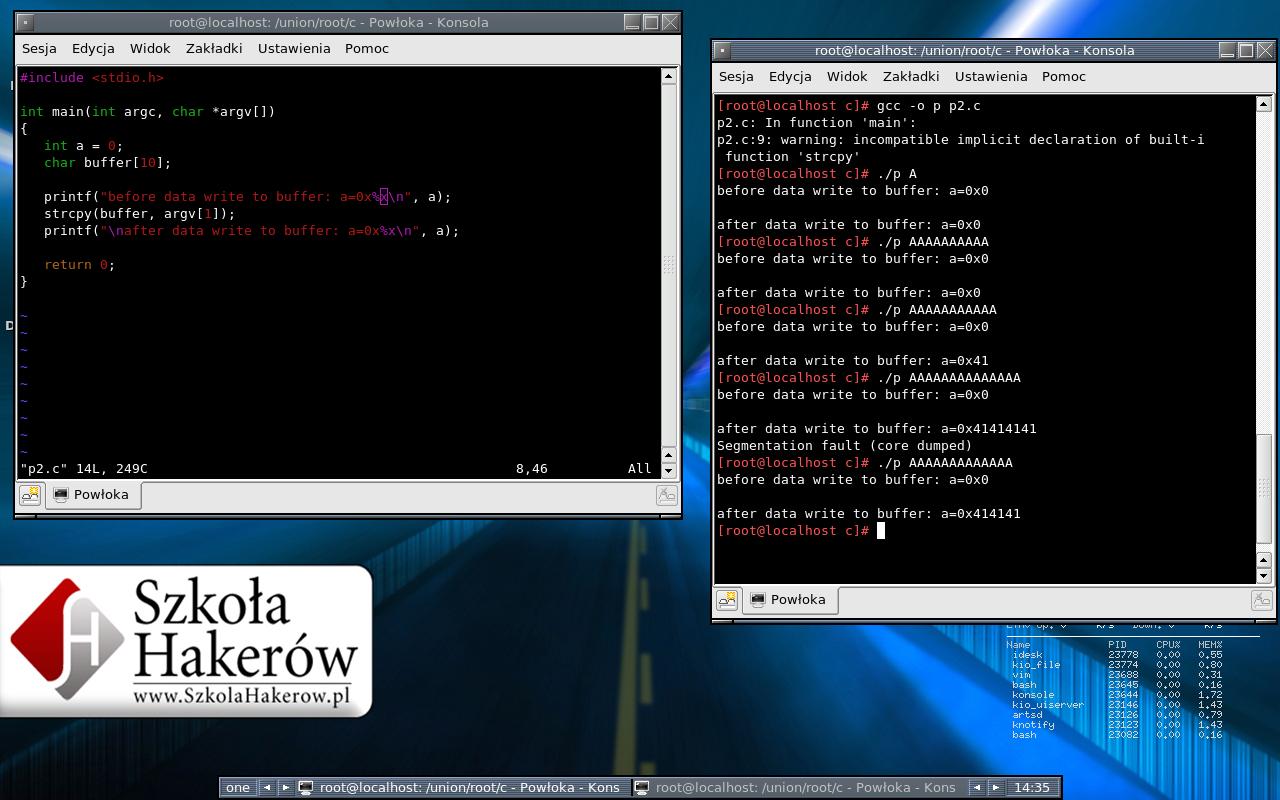Click lowest scroll-down arrow in right Konsola
Image resolution: width=1280 pixels, height=800 pixels.
(1264, 576)
